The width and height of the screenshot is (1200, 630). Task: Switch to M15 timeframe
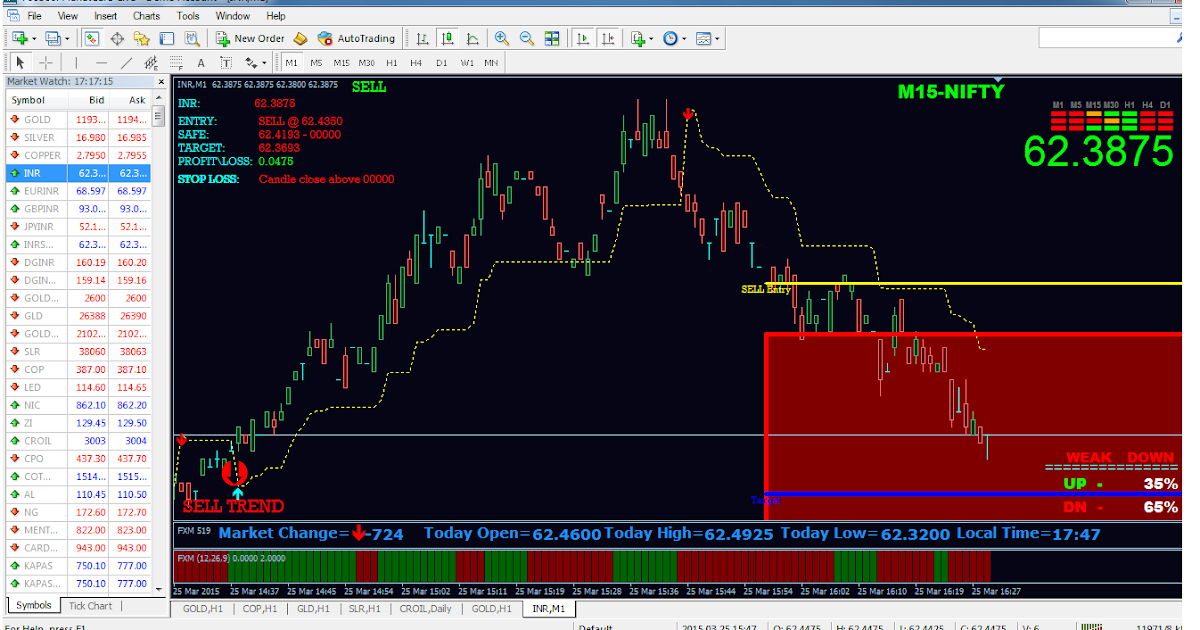click(341, 63)
